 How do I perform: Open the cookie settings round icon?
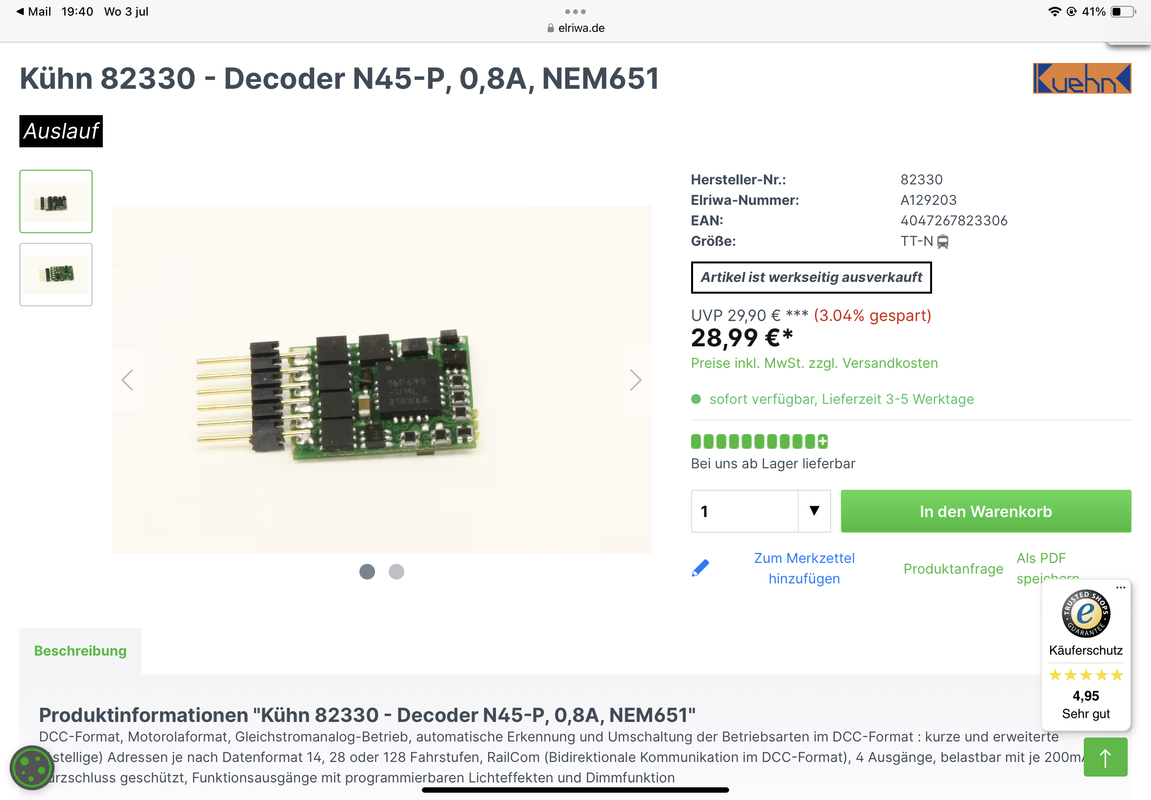(x=32, y=768)
